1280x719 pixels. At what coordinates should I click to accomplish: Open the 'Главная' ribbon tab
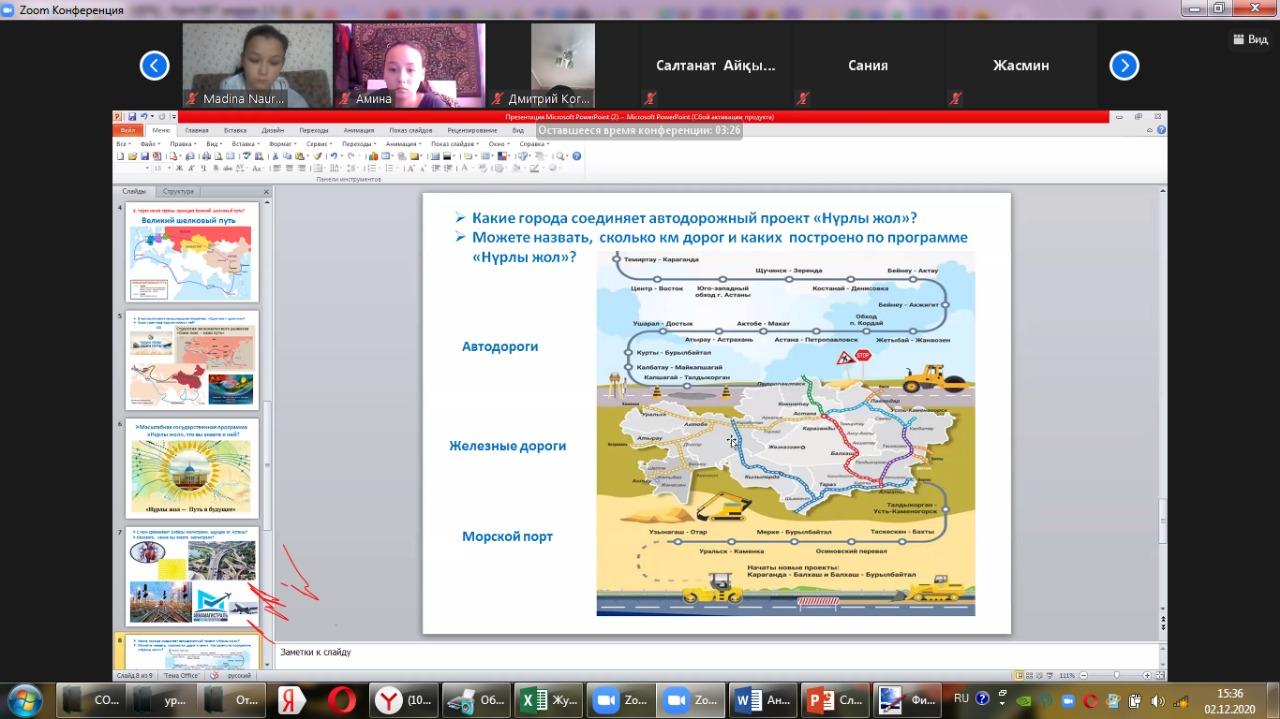(197, 130)
